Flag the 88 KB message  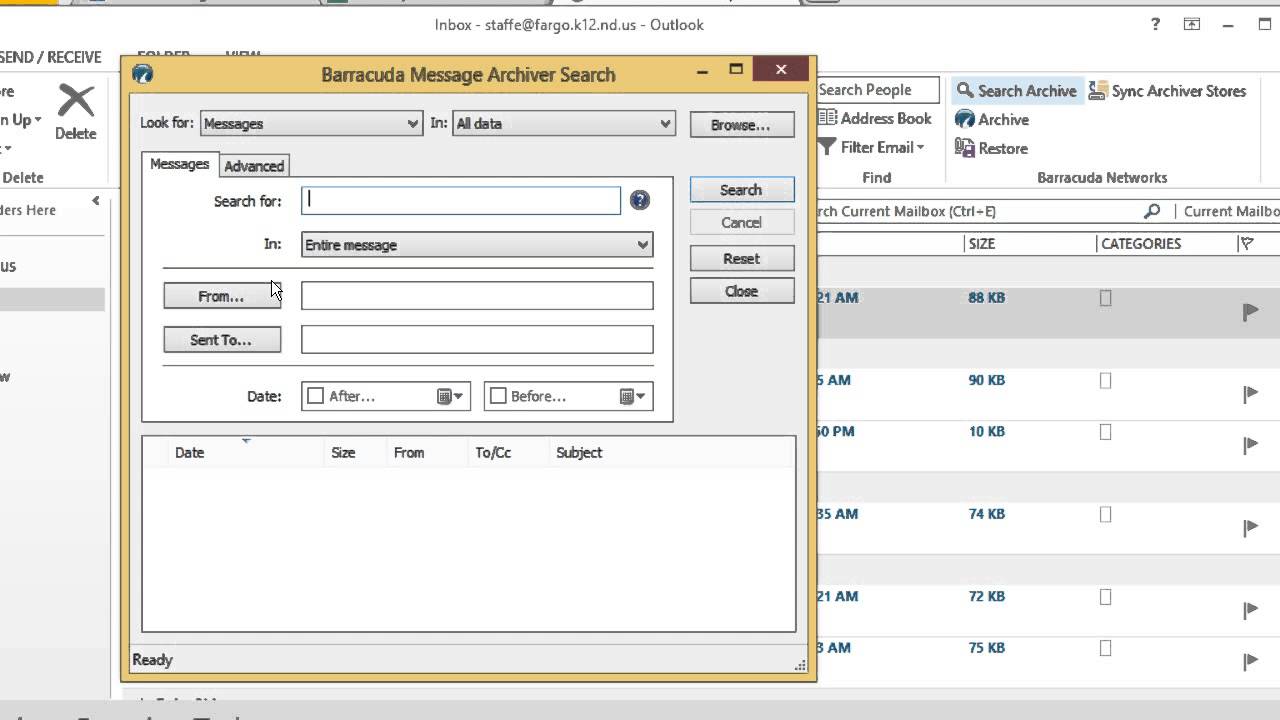click(x=1250, y=312)
